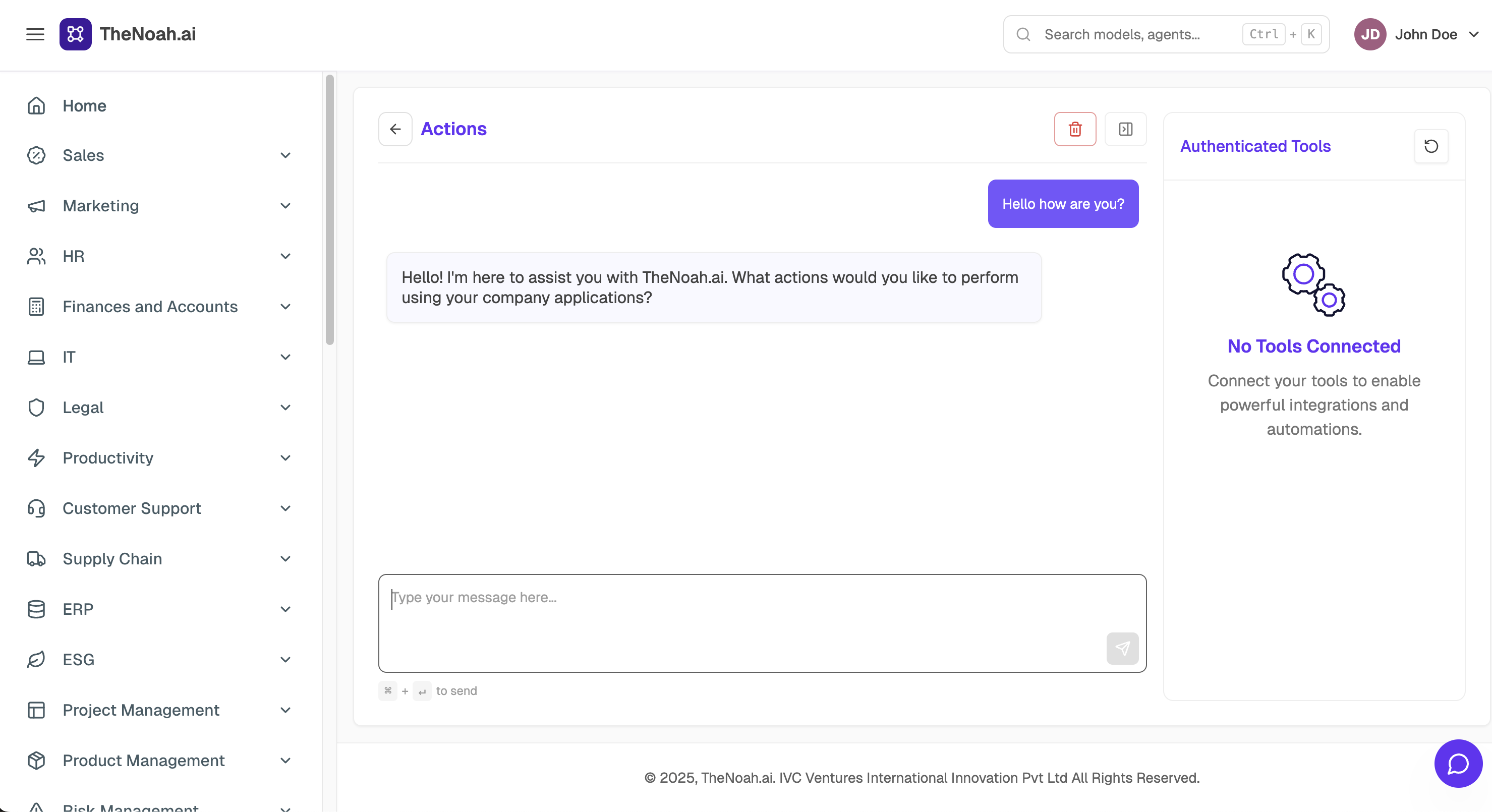This screenshot has width=1492, height=812.
Task: Click the No Tools Connected gears icon
Action: pos(1313,285)
